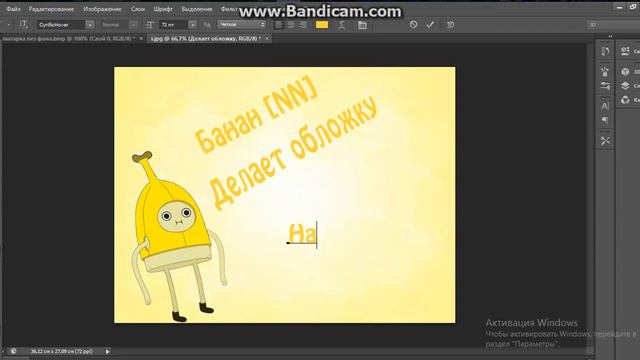Open the status bar info flyout arrow
Image resolution: width=640 pixels, height=360 pixels.
click(107, 351)
